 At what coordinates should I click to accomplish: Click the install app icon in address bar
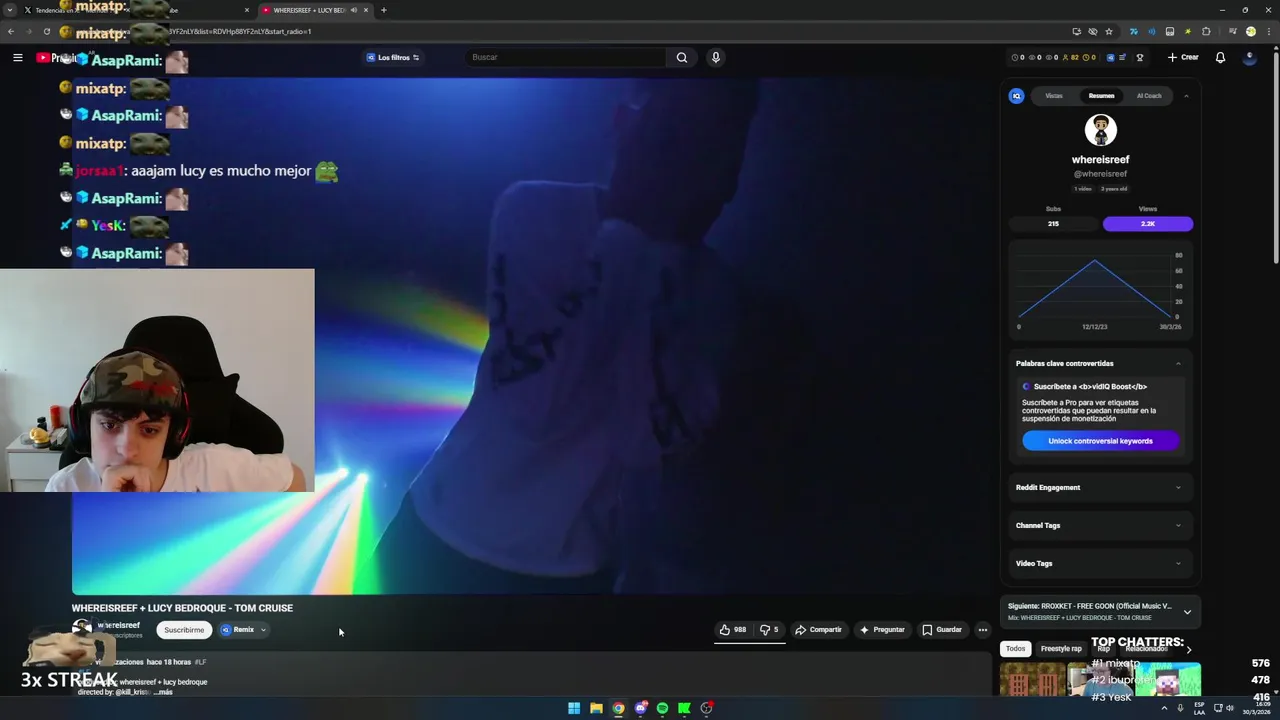(1077, 31)
